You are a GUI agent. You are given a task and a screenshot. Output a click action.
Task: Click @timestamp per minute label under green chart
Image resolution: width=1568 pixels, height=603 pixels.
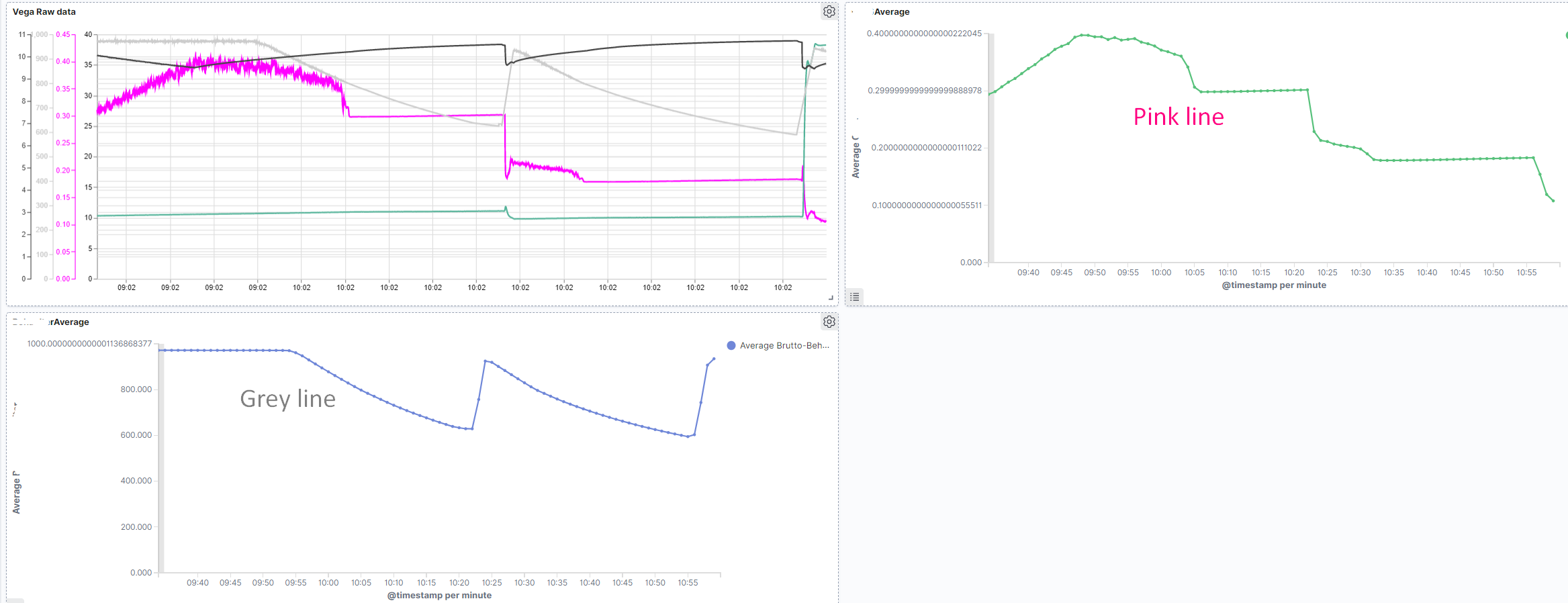[x=1274, y=285]
